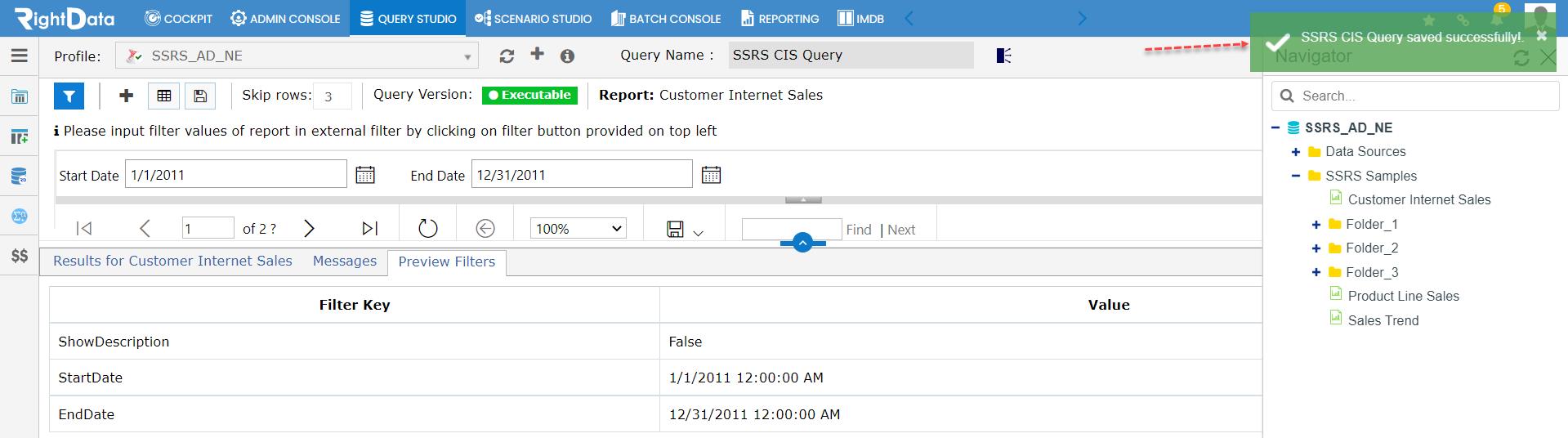
Task: Click the Next search link
Action: pyautogui.click(x=901, y=230)
